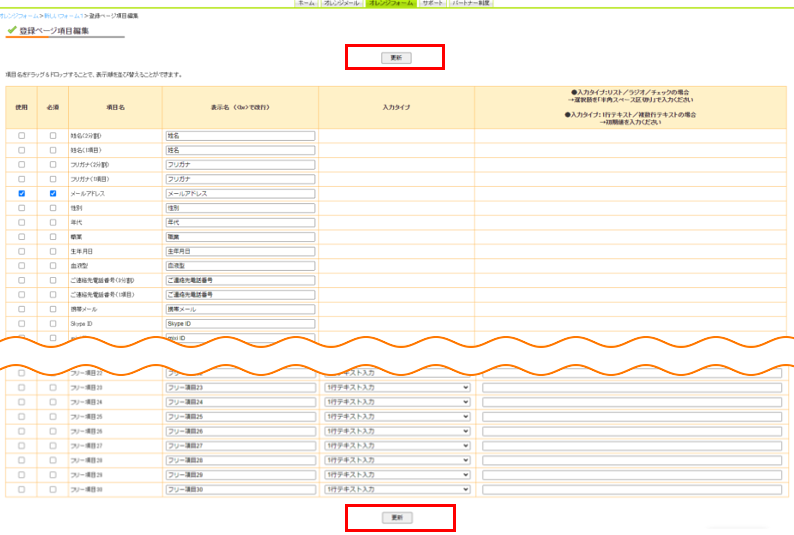Image resolution: width=794 pixels, height=535 pixels.
Task: Mark 年代 as 必須
Action: (x=53, y=222)
